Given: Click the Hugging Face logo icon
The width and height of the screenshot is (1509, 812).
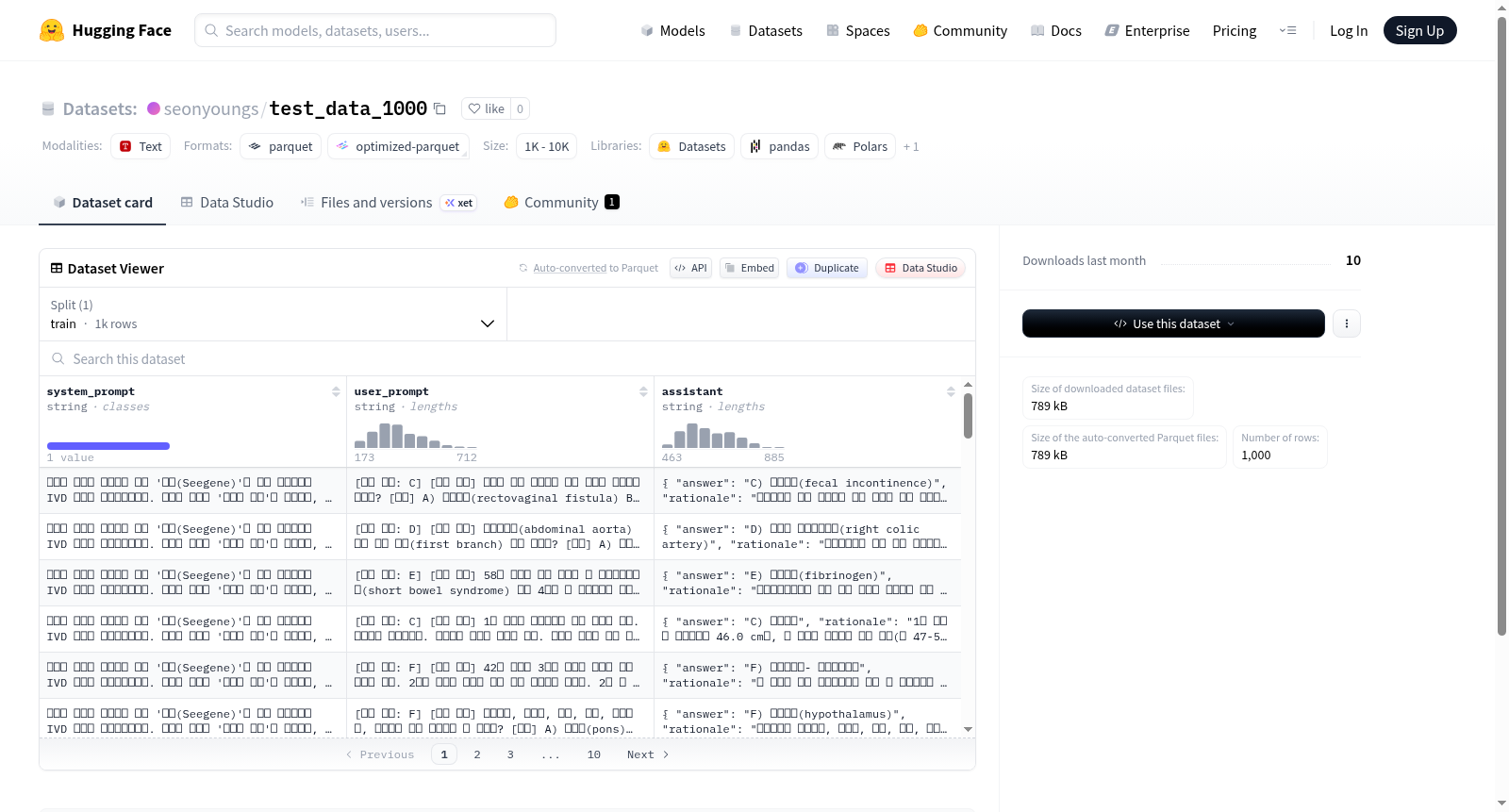Looking at the screenshot, I should coord(52,30).
